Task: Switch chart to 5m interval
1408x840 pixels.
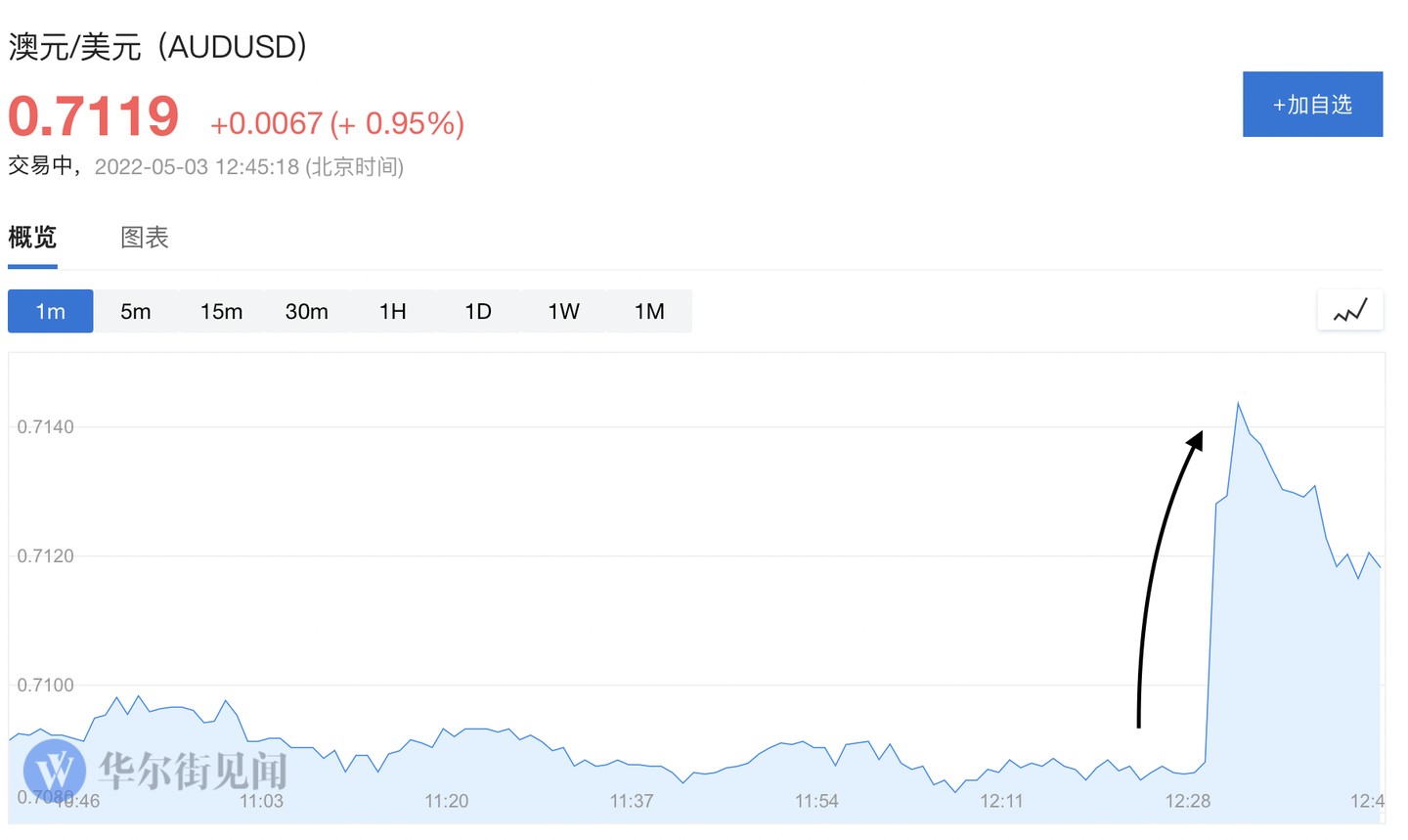Action: coord(136,311)
